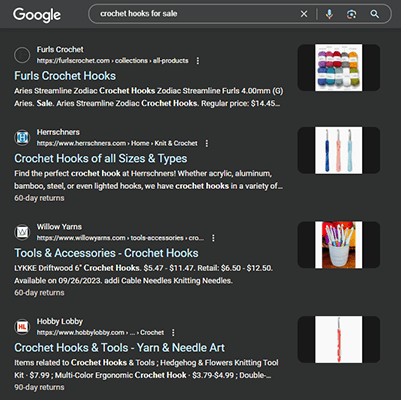The image size is (401, 400).
Task: Click the Hobby Lobby site favicon
Action: (22, 327)
